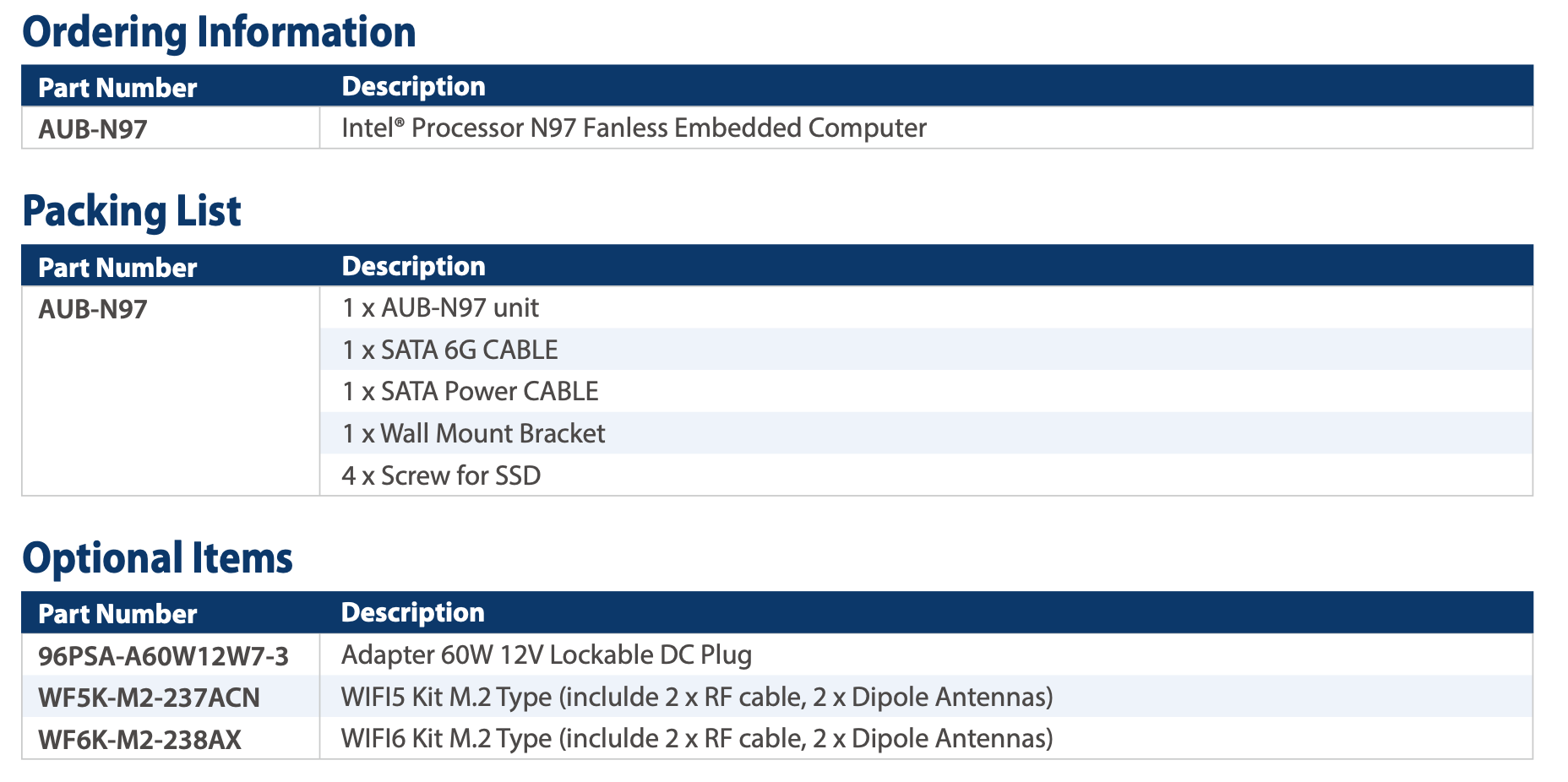The width and height of the screenshot is (1568, 782).
Task: Click part number 96PSA-A60W12W7-3
Action: tap(163, 656)
